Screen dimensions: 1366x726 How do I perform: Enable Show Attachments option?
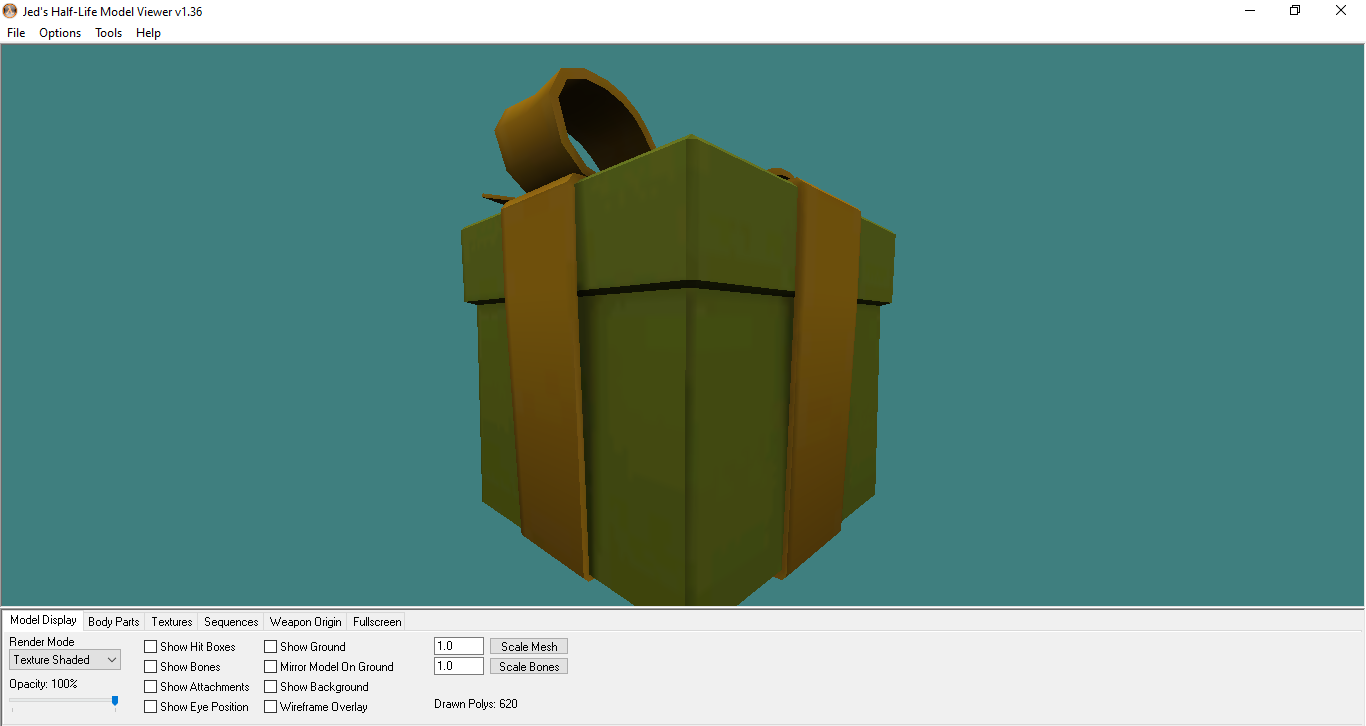point(151,687)
